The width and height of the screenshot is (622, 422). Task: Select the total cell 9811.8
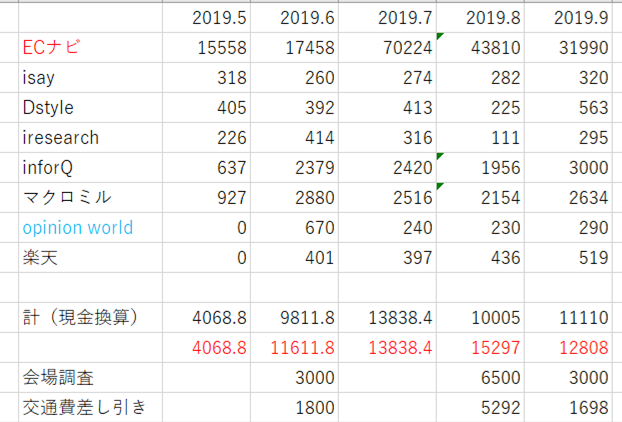point(295,318)
